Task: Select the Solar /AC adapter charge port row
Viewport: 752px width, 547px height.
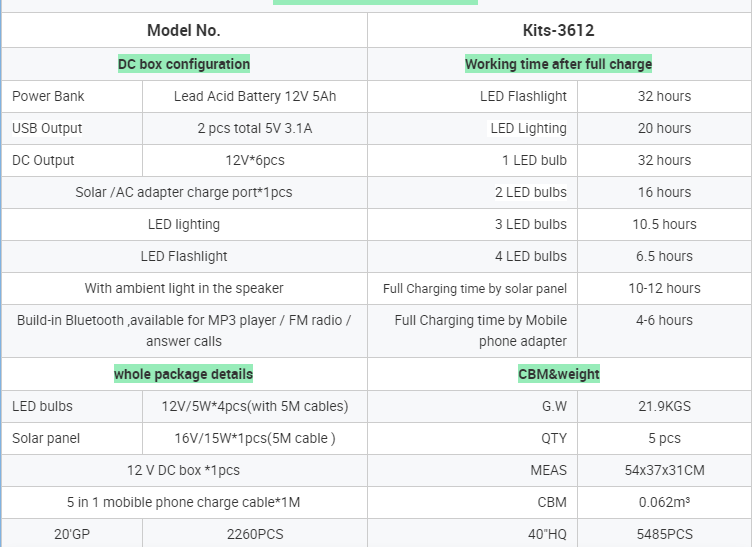Action: [184, 192]
